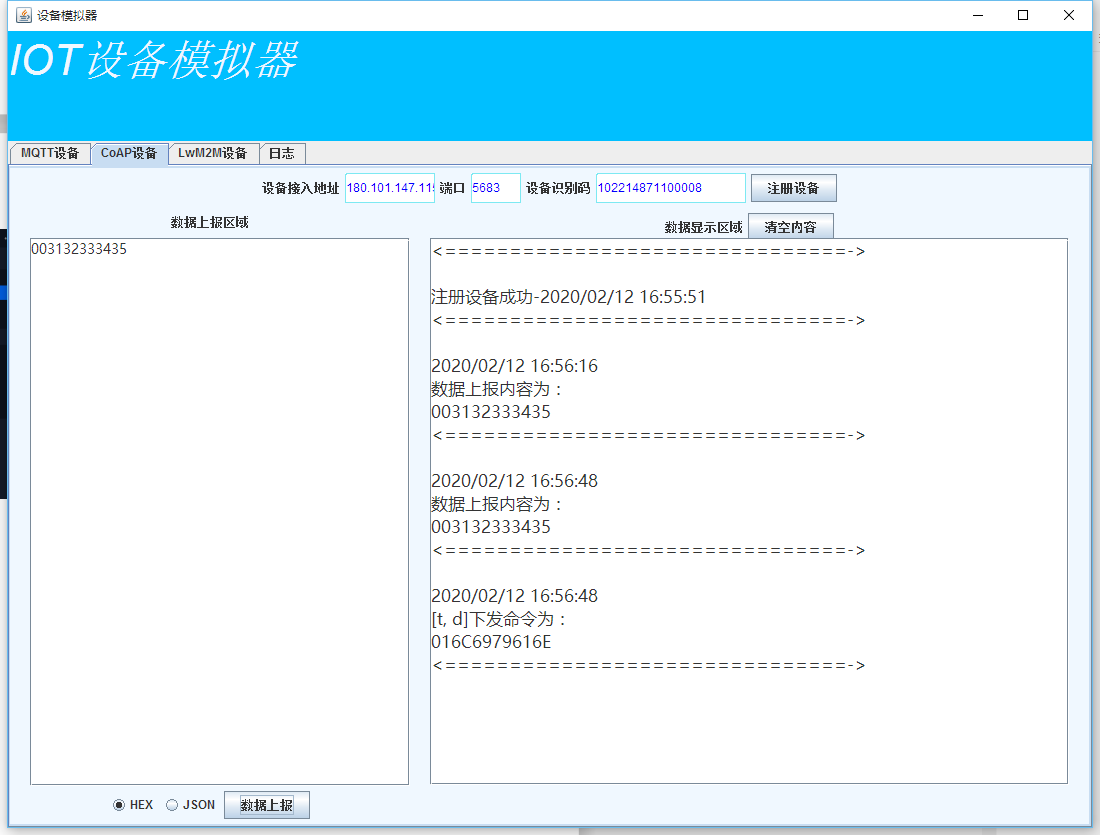Focus the 设备识别码 input field
Image resolution: width=1100 pixels, height=835 pixels.
tap(670, 188)
